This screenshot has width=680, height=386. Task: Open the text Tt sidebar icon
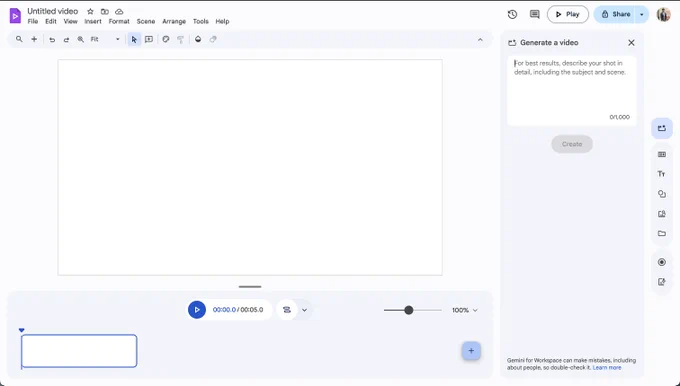point(662,174)
